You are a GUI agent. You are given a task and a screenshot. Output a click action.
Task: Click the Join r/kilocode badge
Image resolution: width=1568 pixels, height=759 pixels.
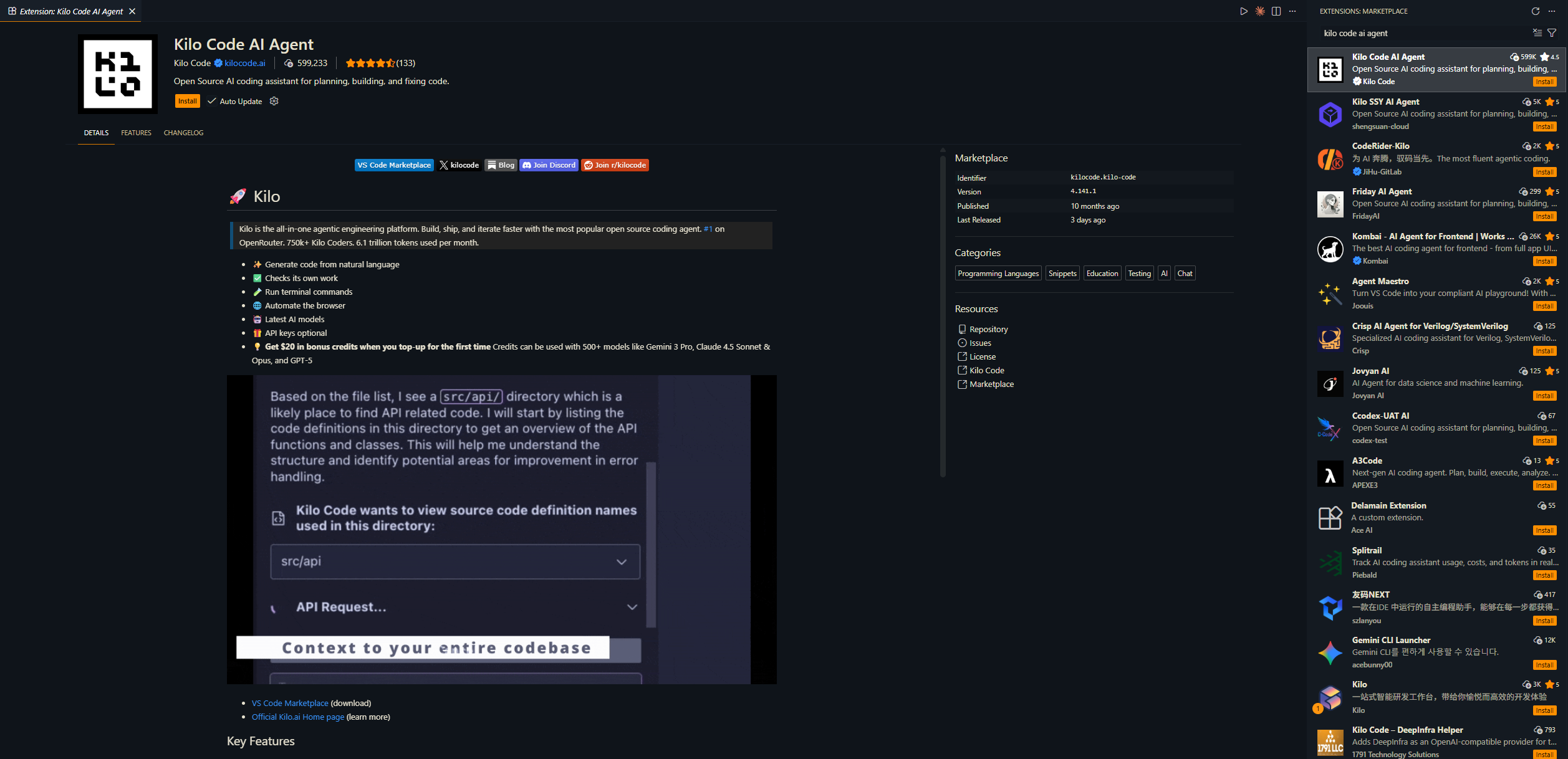coord(615,165)
